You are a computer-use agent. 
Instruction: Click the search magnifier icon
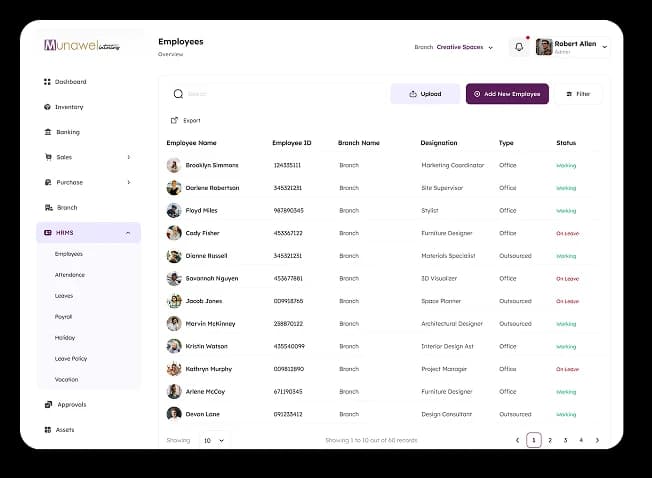coord(178,94)
